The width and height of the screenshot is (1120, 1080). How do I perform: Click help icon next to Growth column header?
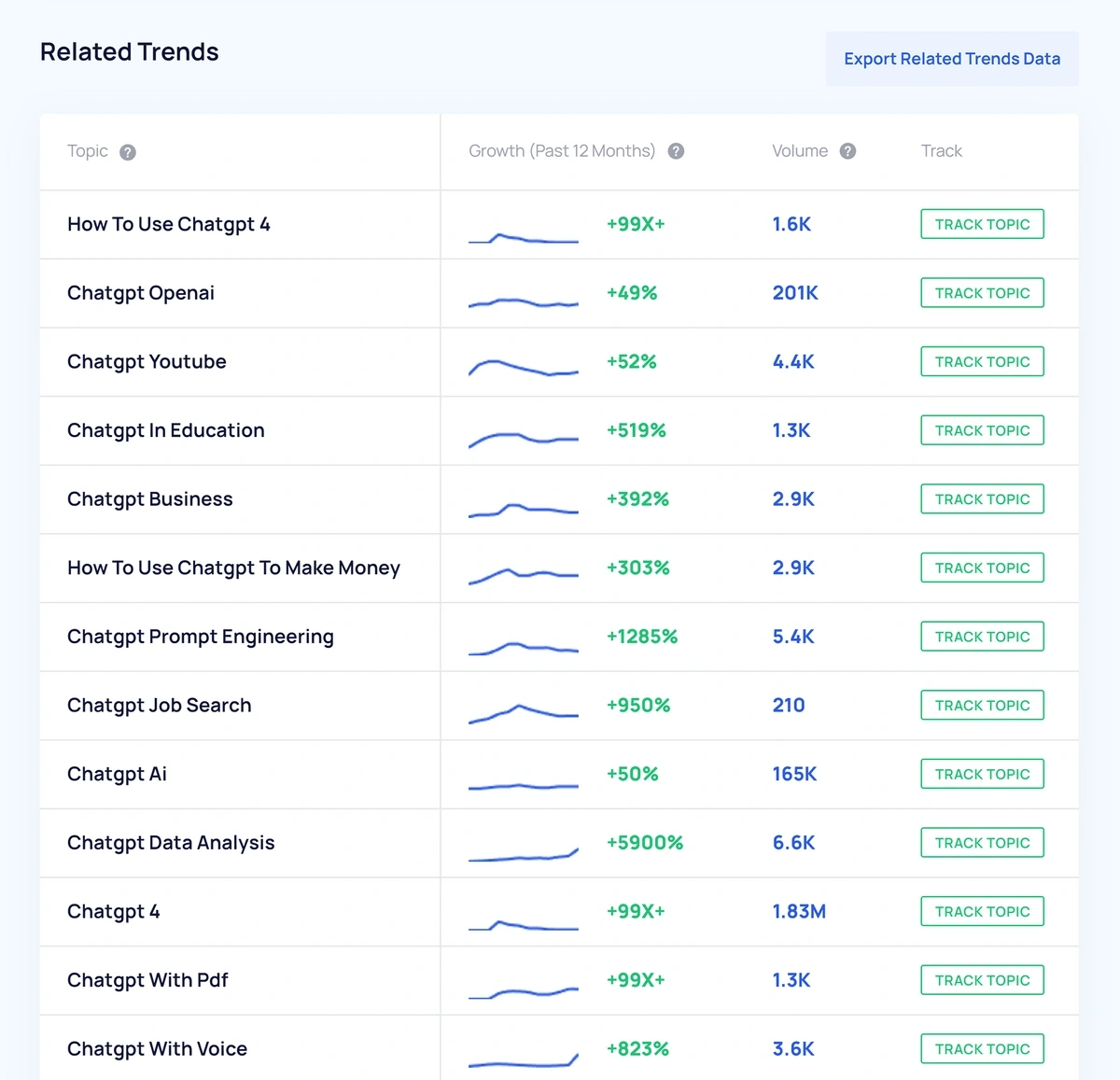tap(676, 151)
